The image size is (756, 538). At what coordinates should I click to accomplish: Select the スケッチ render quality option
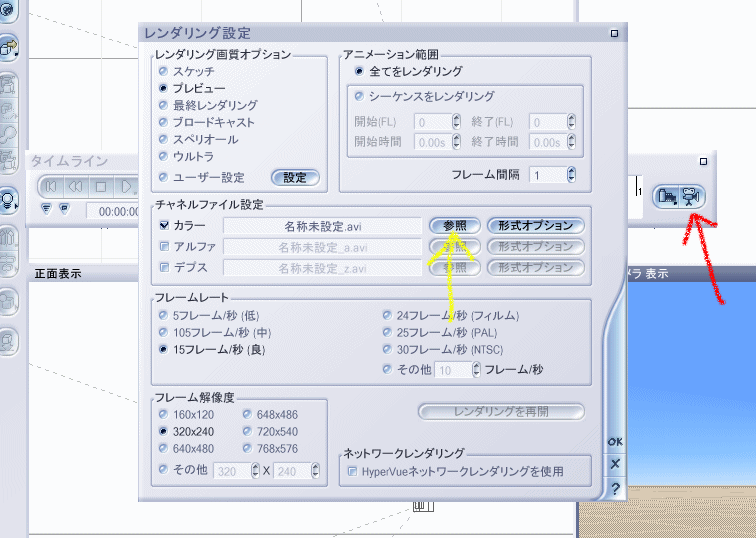tap(163, 71)
